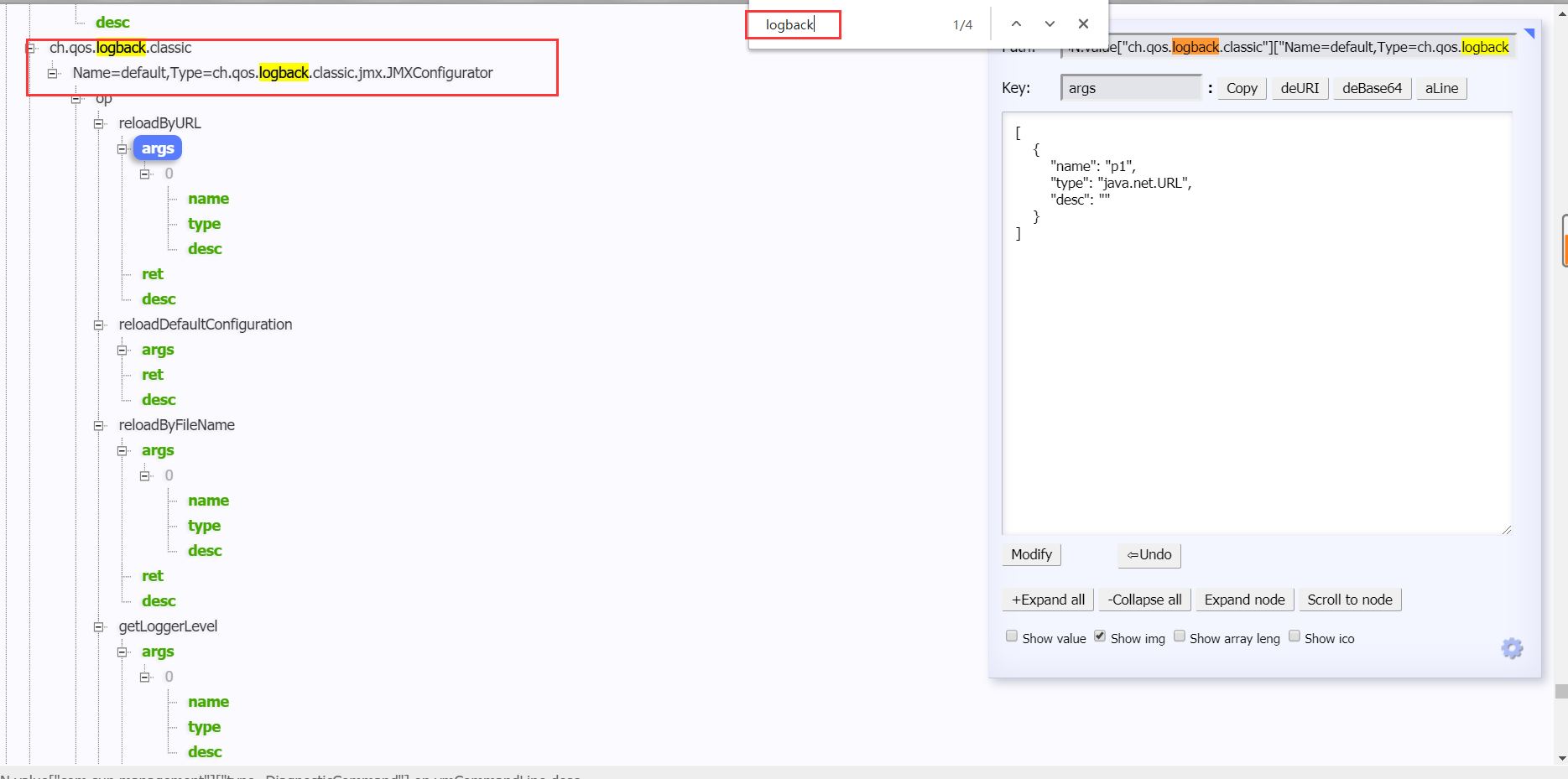
Task: Click the aLine button
Action: pyautogui.click(x=1441, y=88)
